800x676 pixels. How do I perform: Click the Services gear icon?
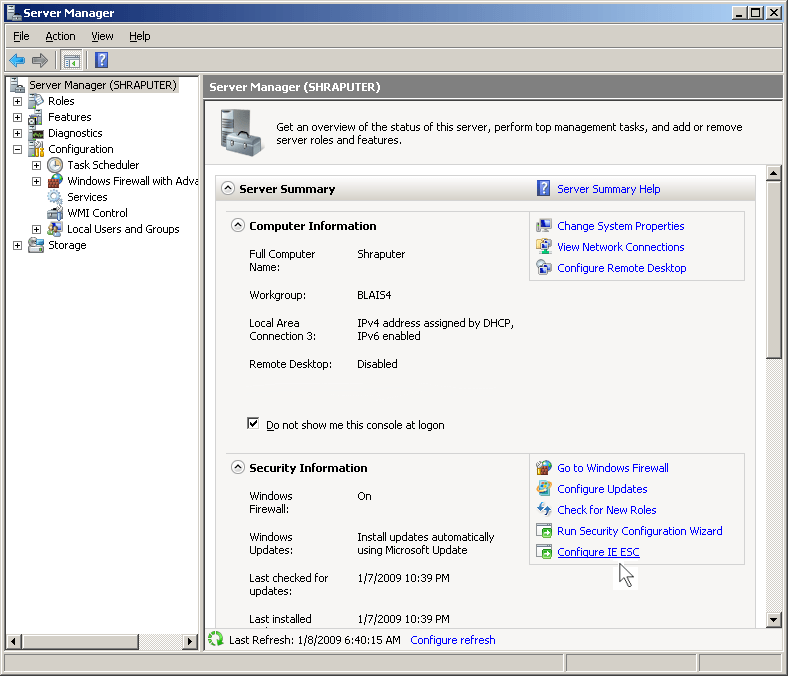[x=55, y=197]
